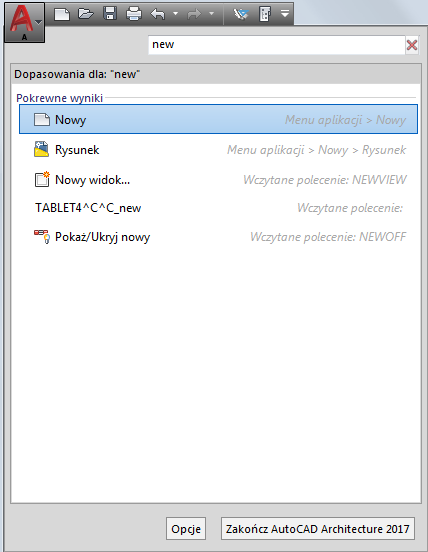
Task: Select the TABLET4^C^C_new result entry
Action: tap(218, 208)
